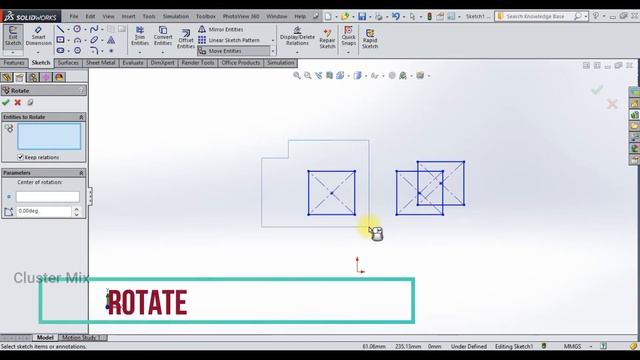This screenshot has width=640, height=360.
Task: Click the Center of rotation field
Action: pos(48,197)
